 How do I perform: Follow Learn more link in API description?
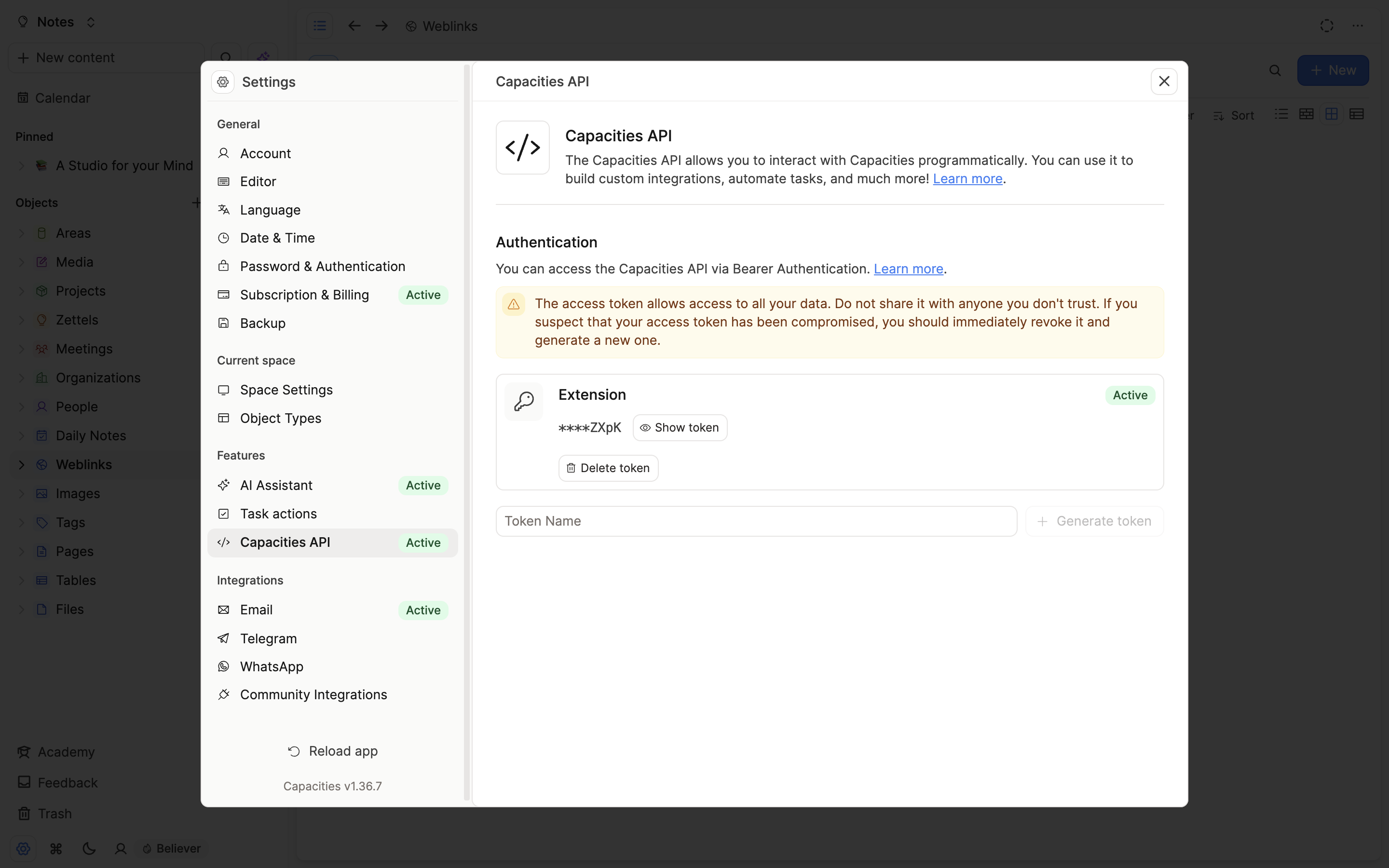[967, 178]
